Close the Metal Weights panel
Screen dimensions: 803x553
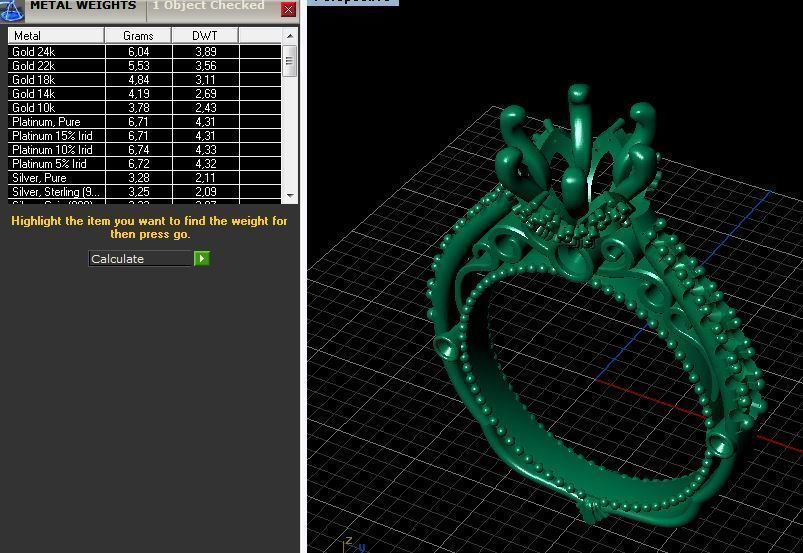click(288, 10)
